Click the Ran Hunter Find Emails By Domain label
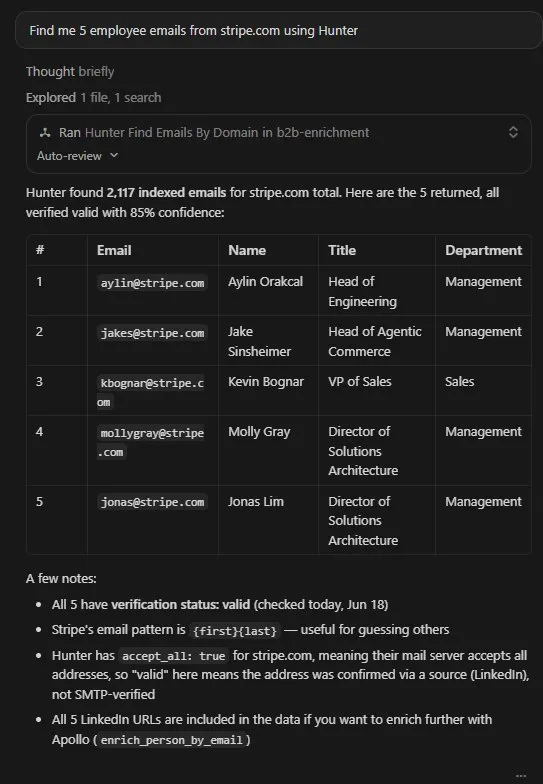543x784 pixels. [214, 132]
